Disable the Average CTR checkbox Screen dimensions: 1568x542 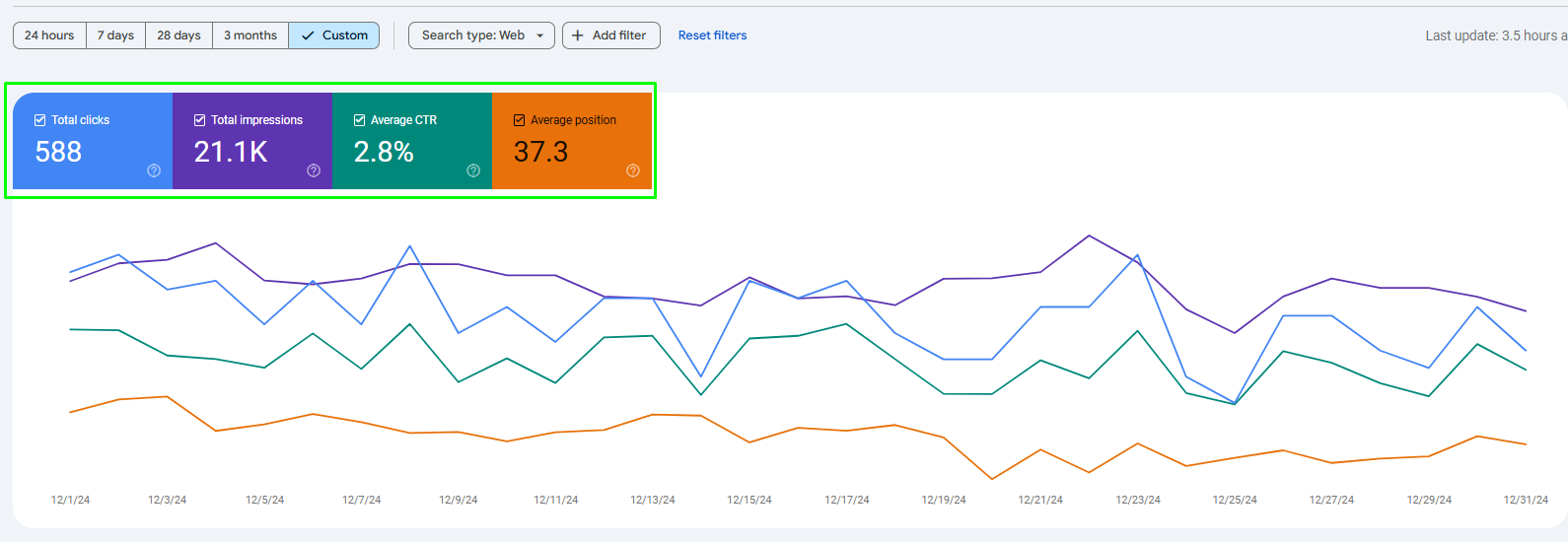point(360,120)
